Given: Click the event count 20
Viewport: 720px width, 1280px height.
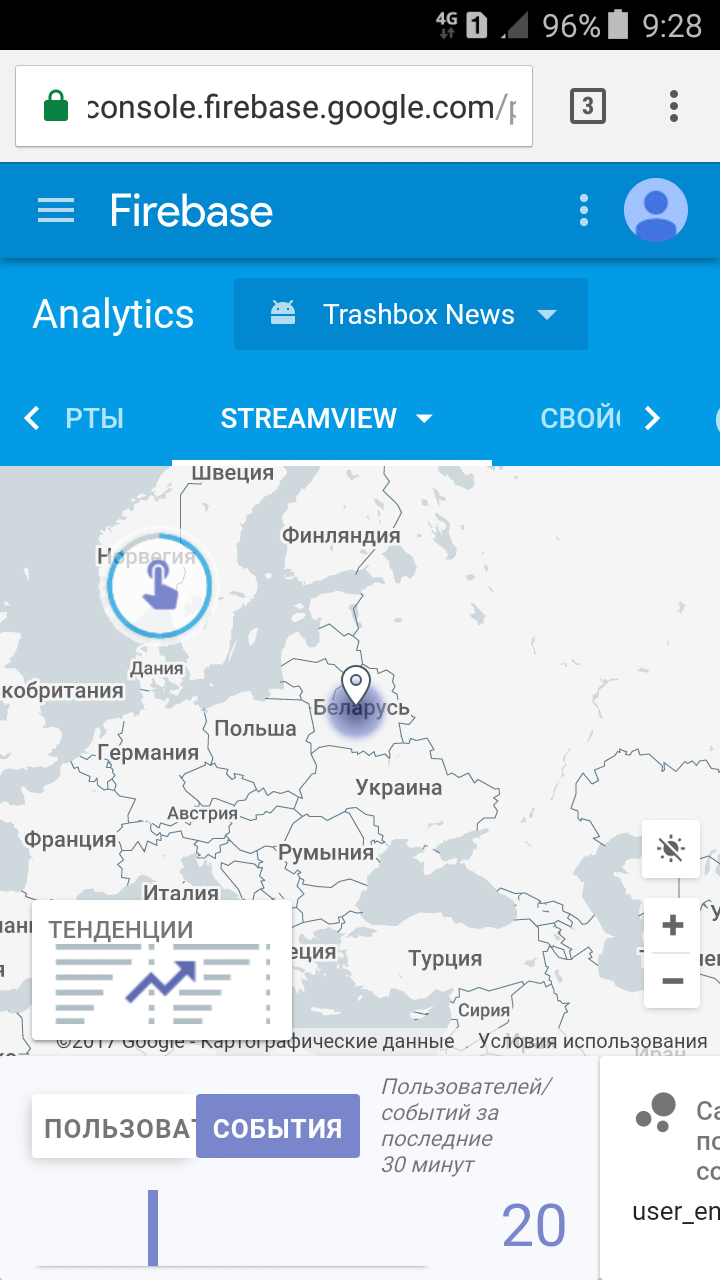Looking at the screenshot, I should tap(534, 1225).
